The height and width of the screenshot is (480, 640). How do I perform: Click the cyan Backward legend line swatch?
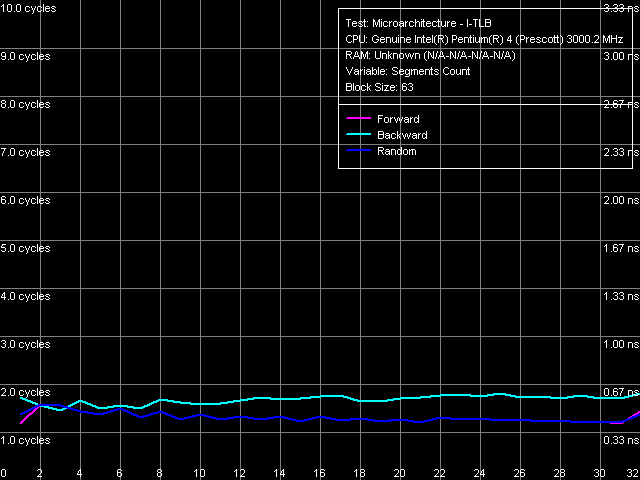click(357, 136)
